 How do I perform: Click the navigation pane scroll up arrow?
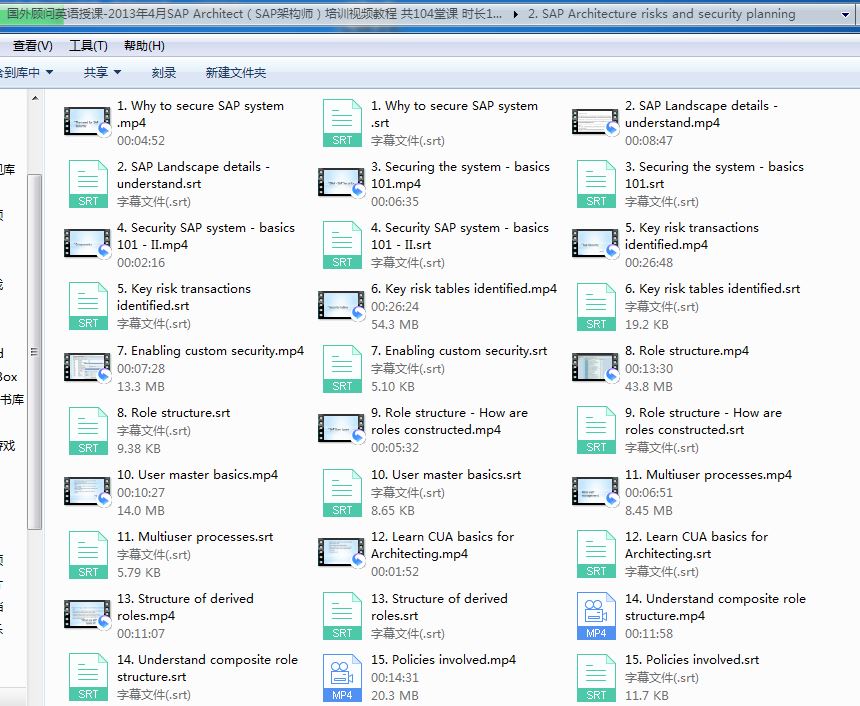tap(35, 98)
